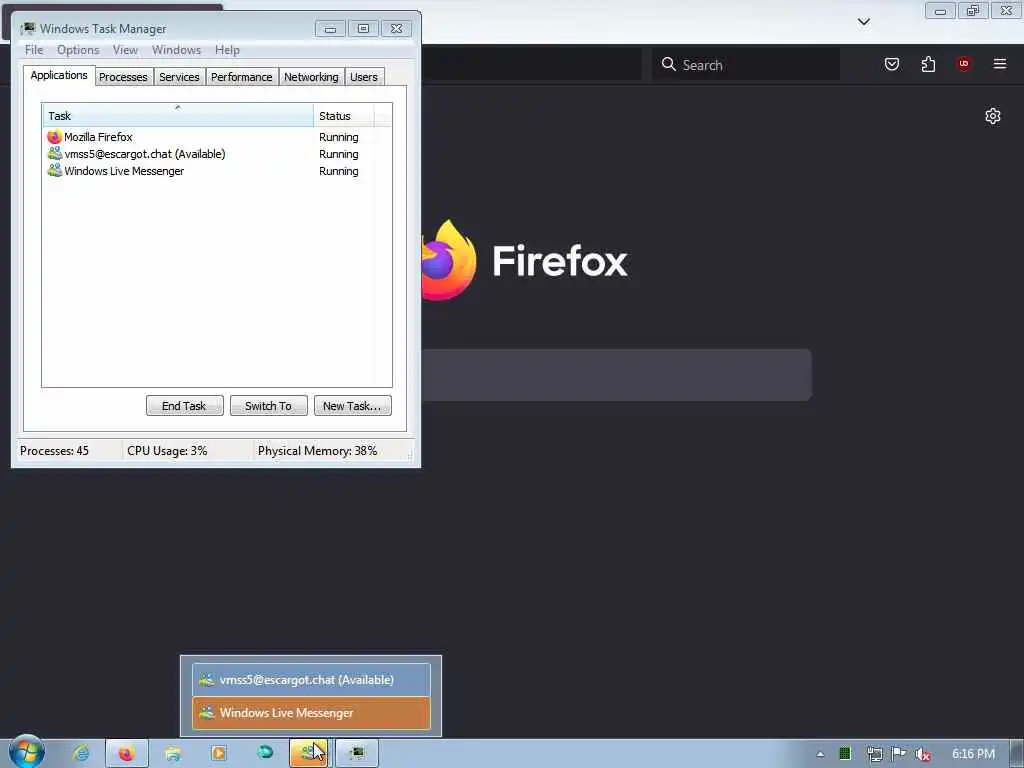Minimize the Task Manager window
Screen dimensions: 1024x768
(x=330, y=29)
